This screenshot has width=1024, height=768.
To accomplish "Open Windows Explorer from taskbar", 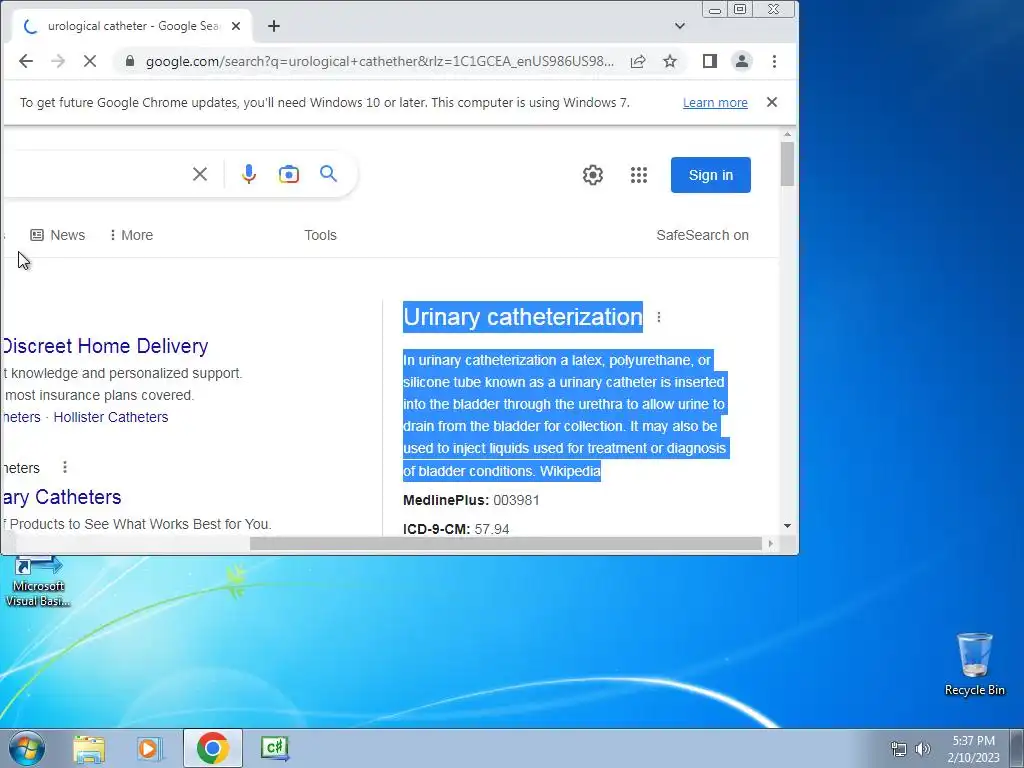I will 89,748.
